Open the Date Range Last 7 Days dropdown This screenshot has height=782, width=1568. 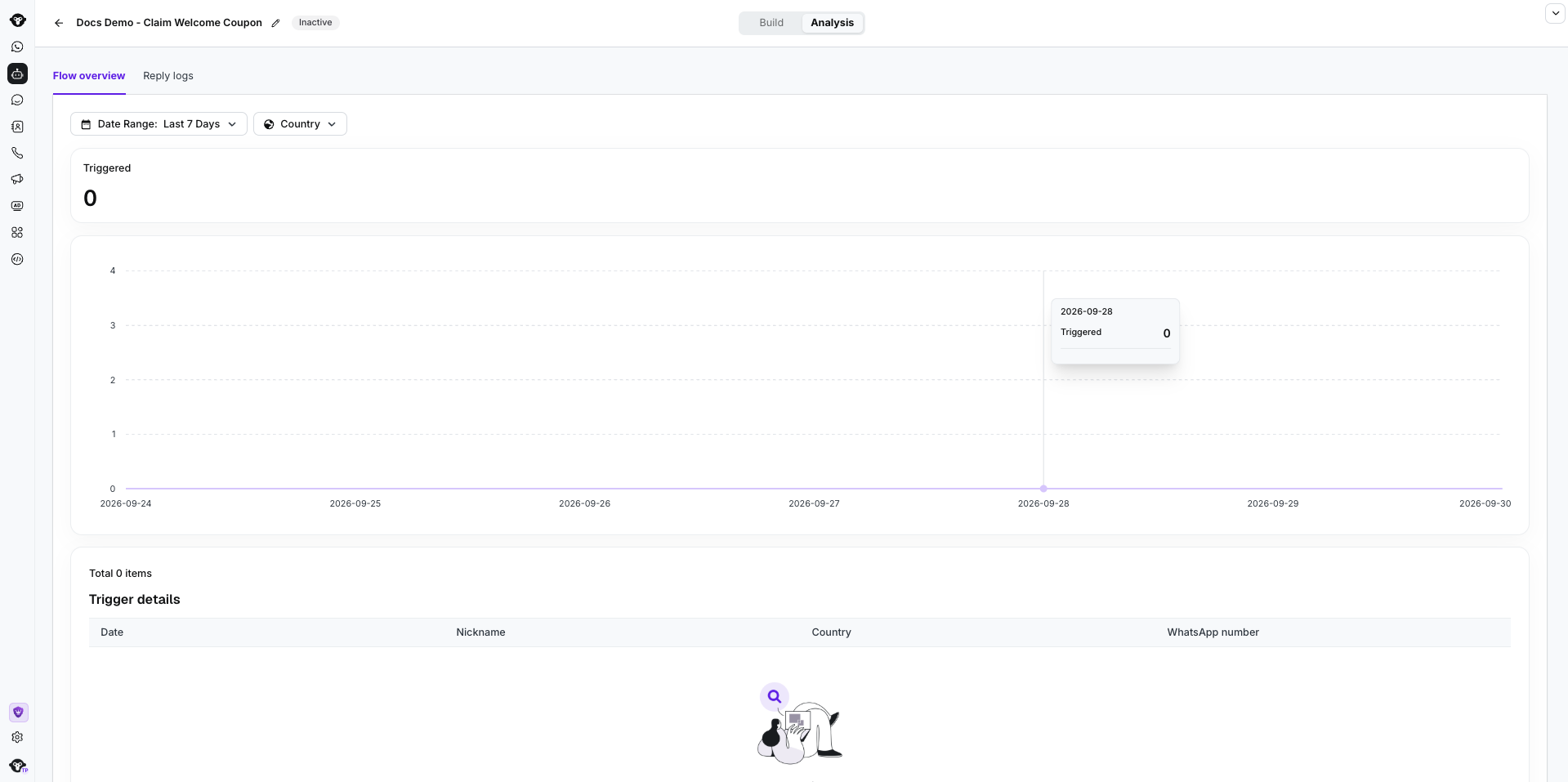pos(159,124)
